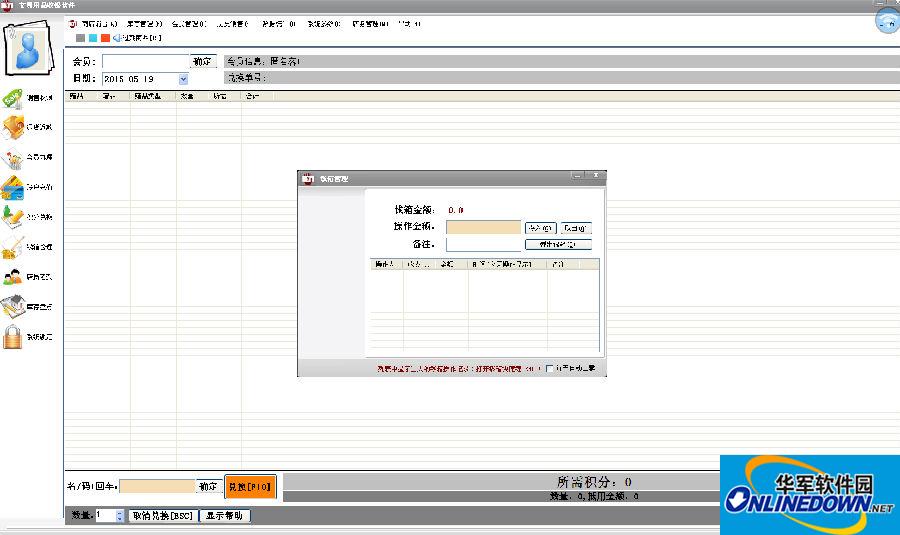Open the orange package sidebar icon
Image resolution: width=900 pixels, height=535 pixels.
pyautogui.click(x=13, y=127)
